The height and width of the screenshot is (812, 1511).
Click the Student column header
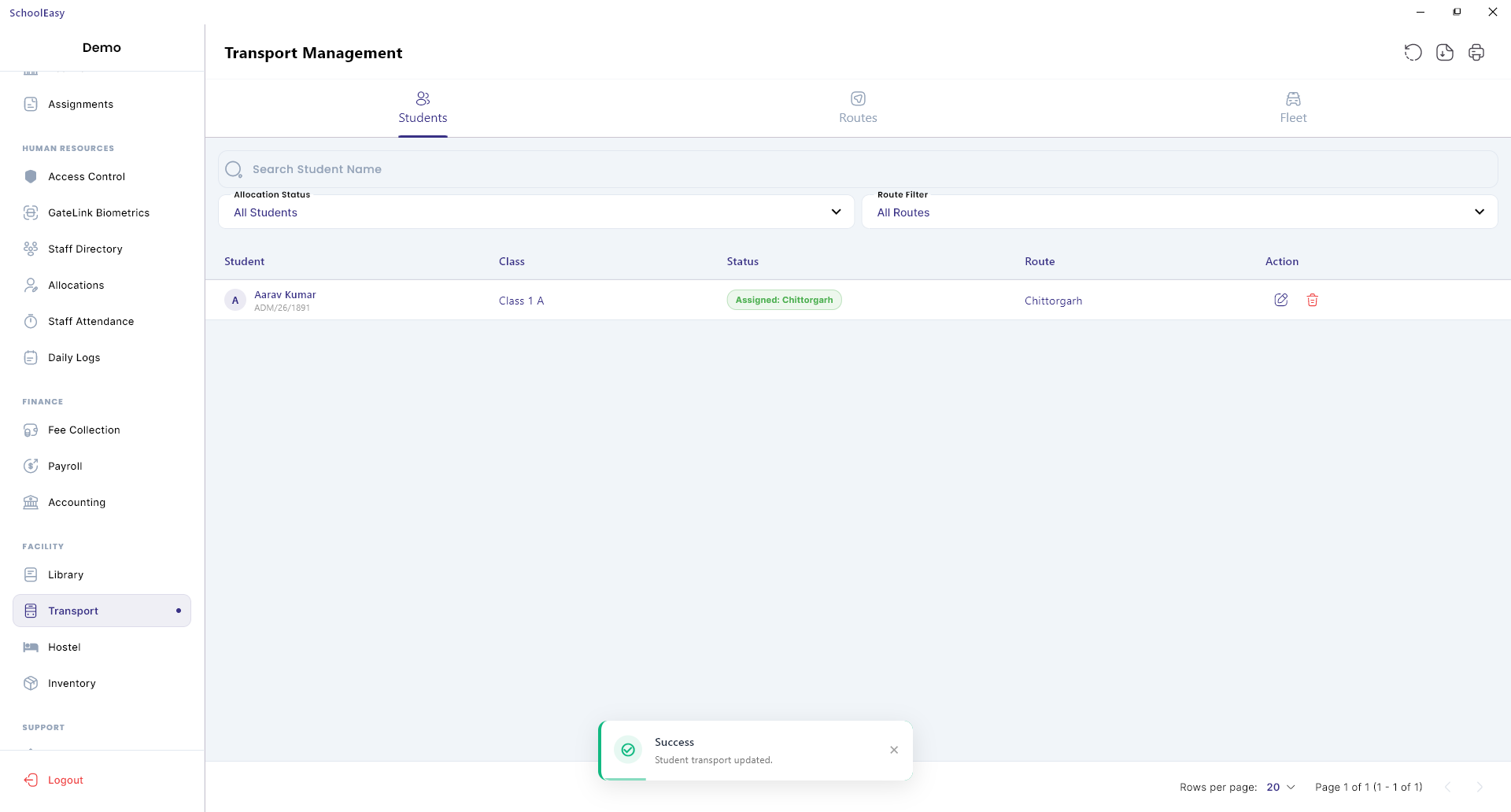point(244,261)
